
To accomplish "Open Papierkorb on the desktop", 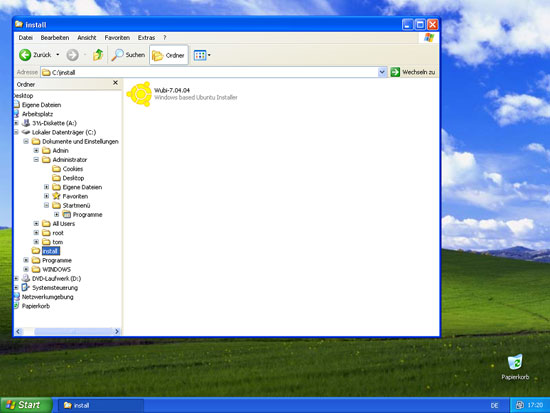I will pos(515,367).
